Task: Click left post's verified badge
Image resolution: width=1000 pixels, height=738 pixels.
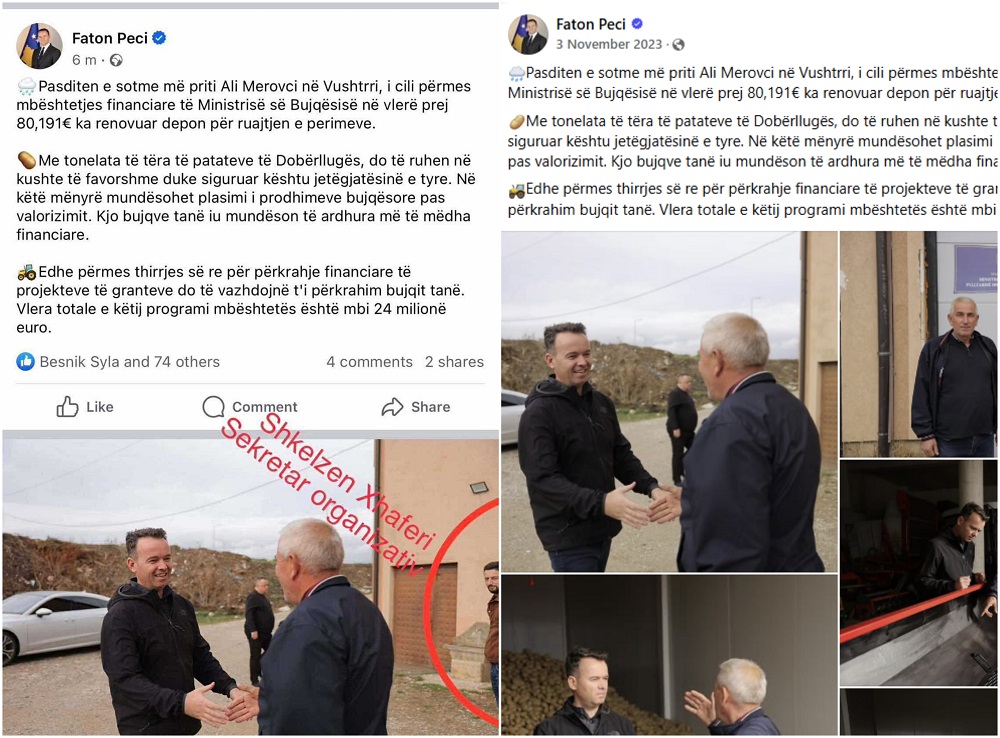Action: coord(159,38)
